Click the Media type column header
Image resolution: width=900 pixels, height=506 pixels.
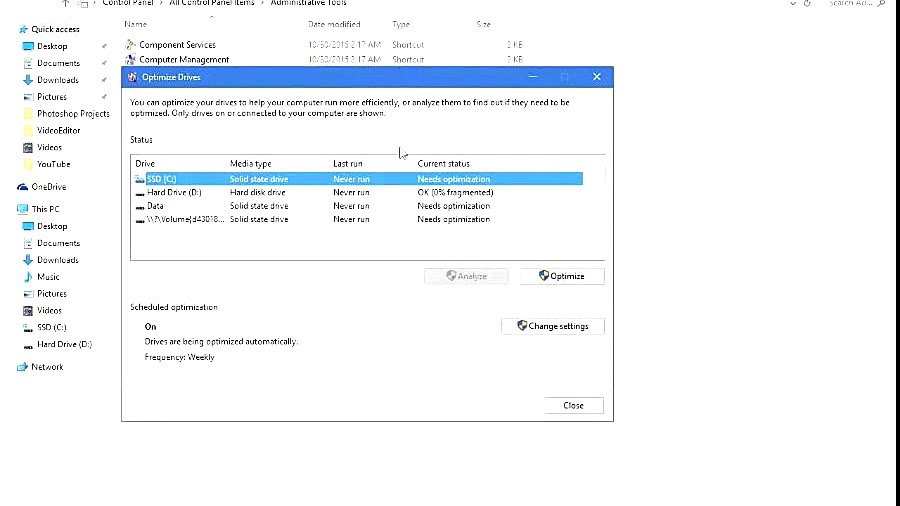click(251, 164)
